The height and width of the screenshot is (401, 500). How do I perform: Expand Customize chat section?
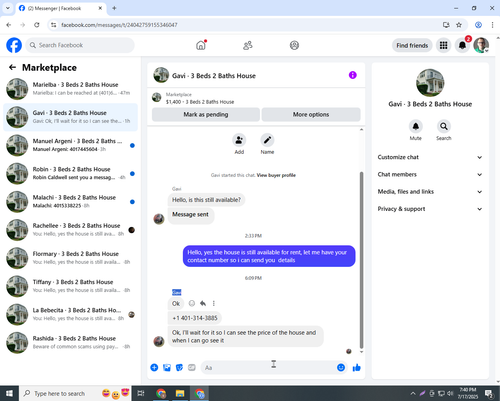pyautogui.click(x=430, y=157)
